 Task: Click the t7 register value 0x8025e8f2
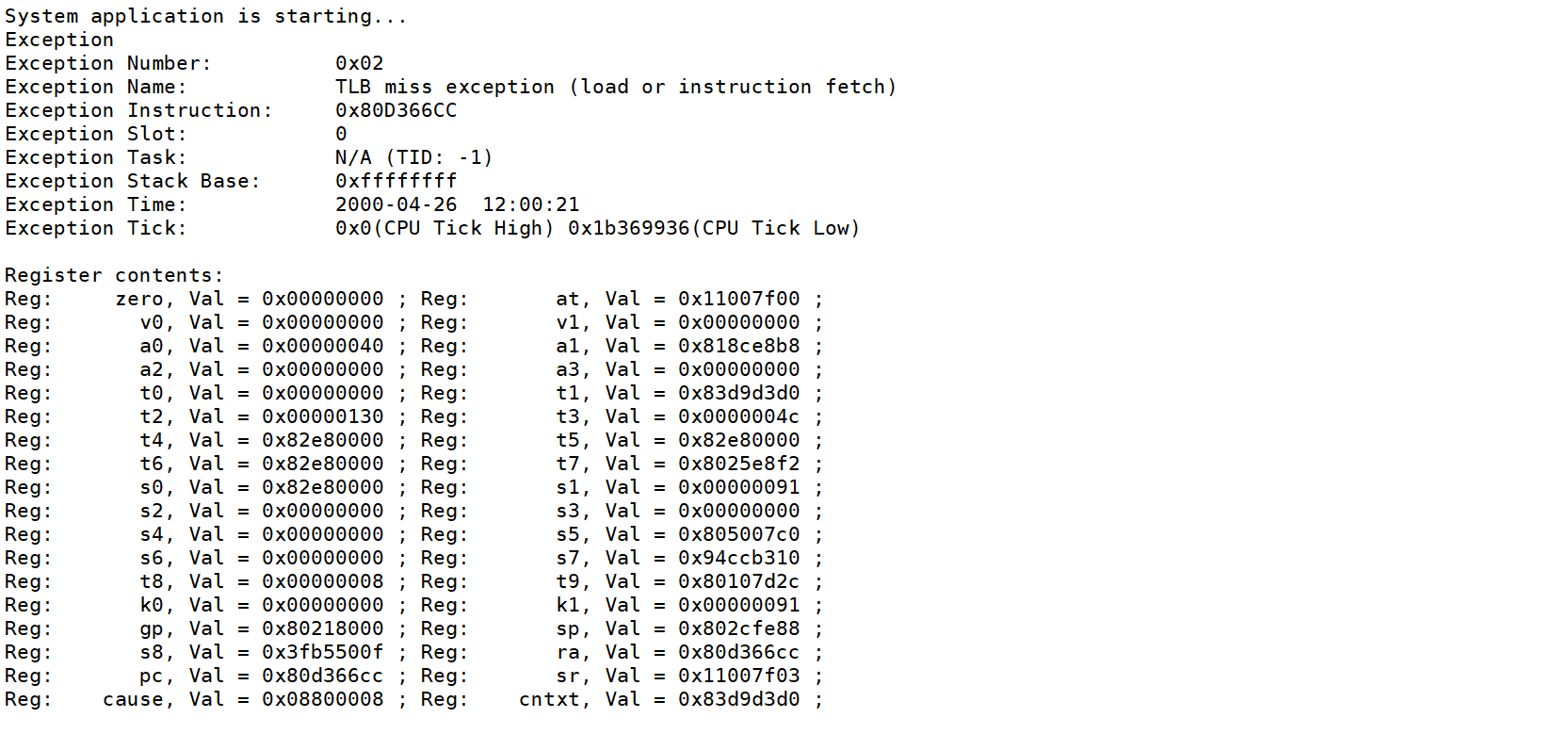(738, 464)
